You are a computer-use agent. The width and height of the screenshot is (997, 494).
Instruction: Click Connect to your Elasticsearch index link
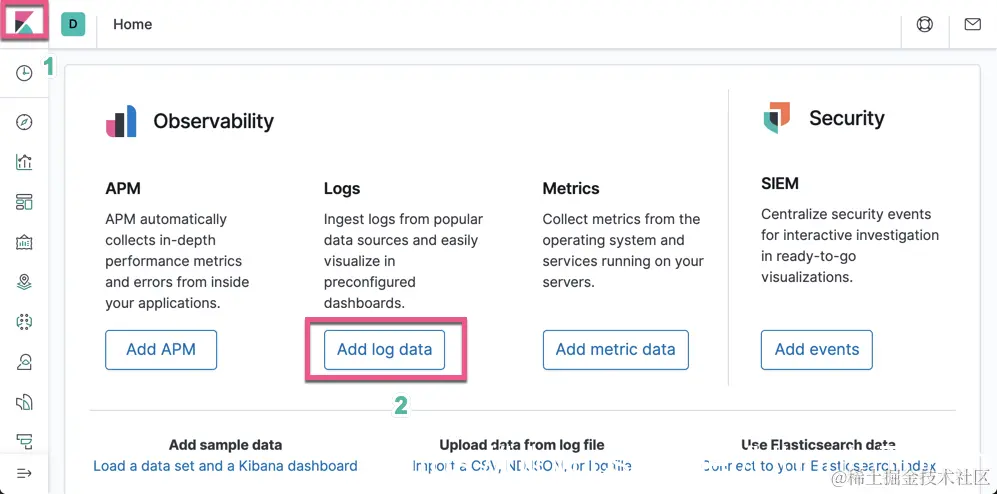click(x=819, y=466)
